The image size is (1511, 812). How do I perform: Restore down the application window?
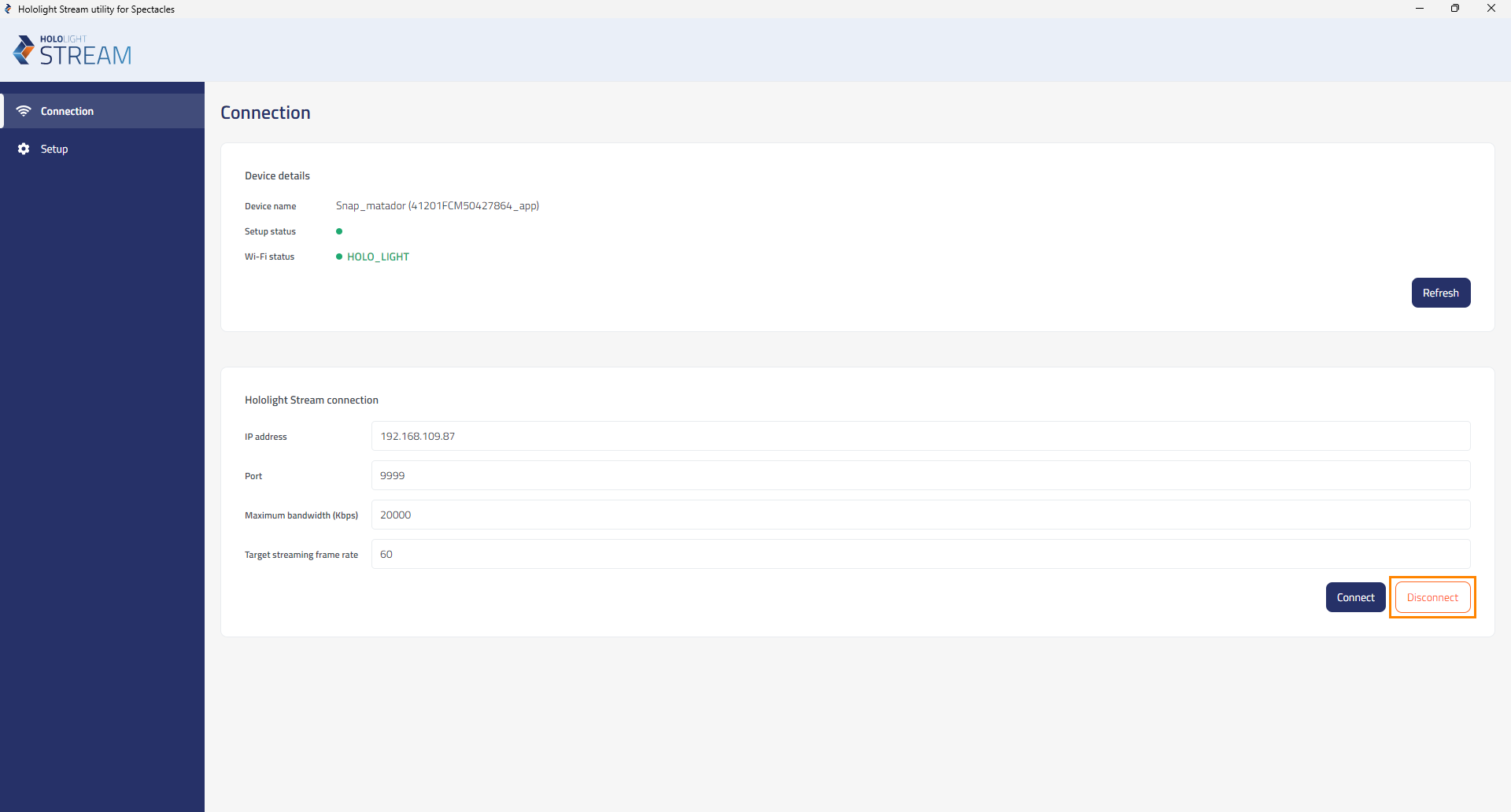[x=1455, y=9]
